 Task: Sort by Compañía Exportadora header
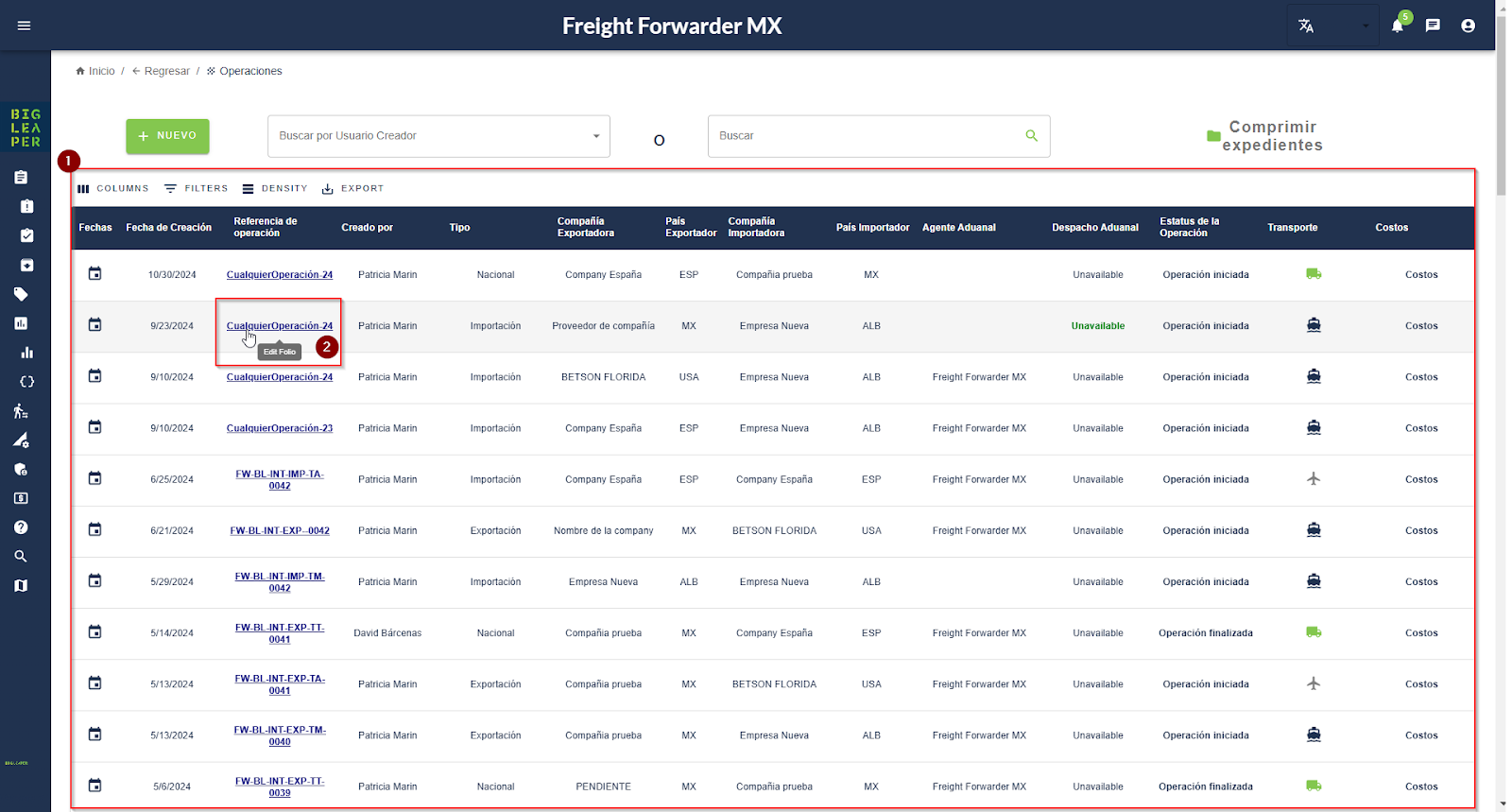586,228
